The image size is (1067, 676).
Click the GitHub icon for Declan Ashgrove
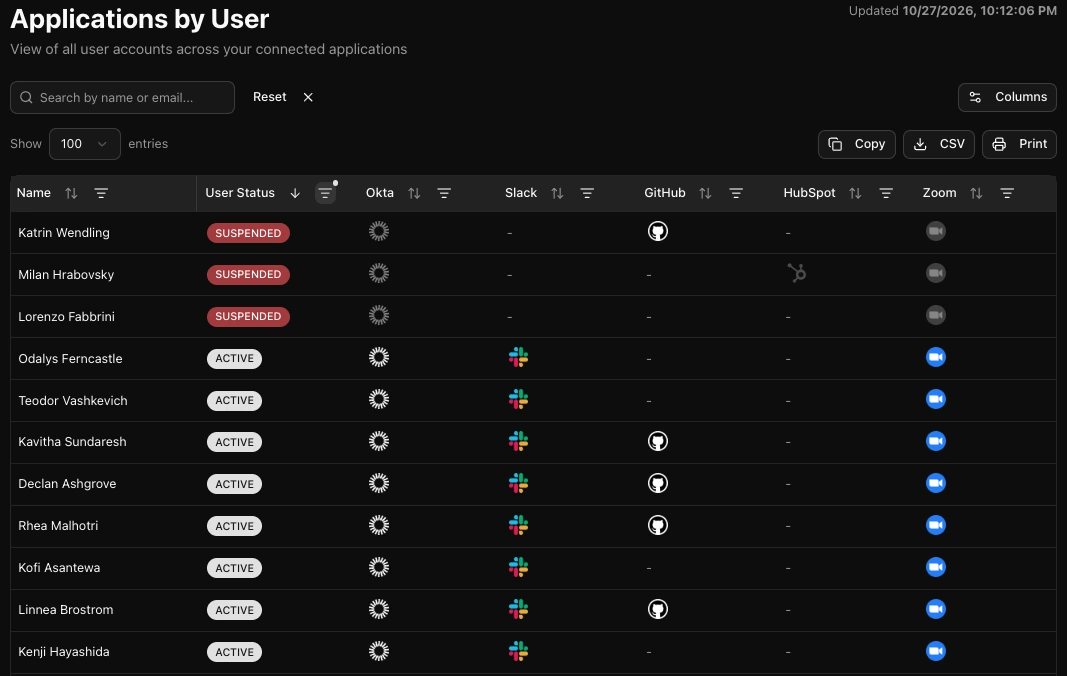[657, 483]
